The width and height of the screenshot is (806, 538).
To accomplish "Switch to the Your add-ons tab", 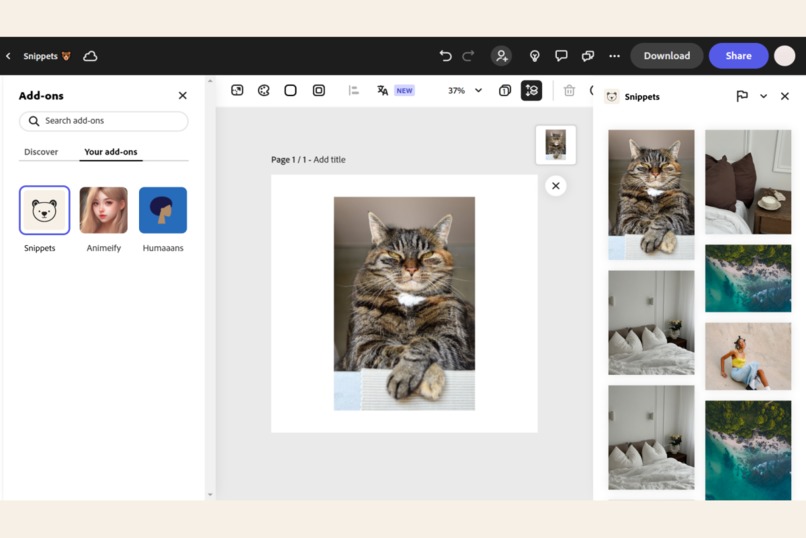I will [x=111, y=152].
